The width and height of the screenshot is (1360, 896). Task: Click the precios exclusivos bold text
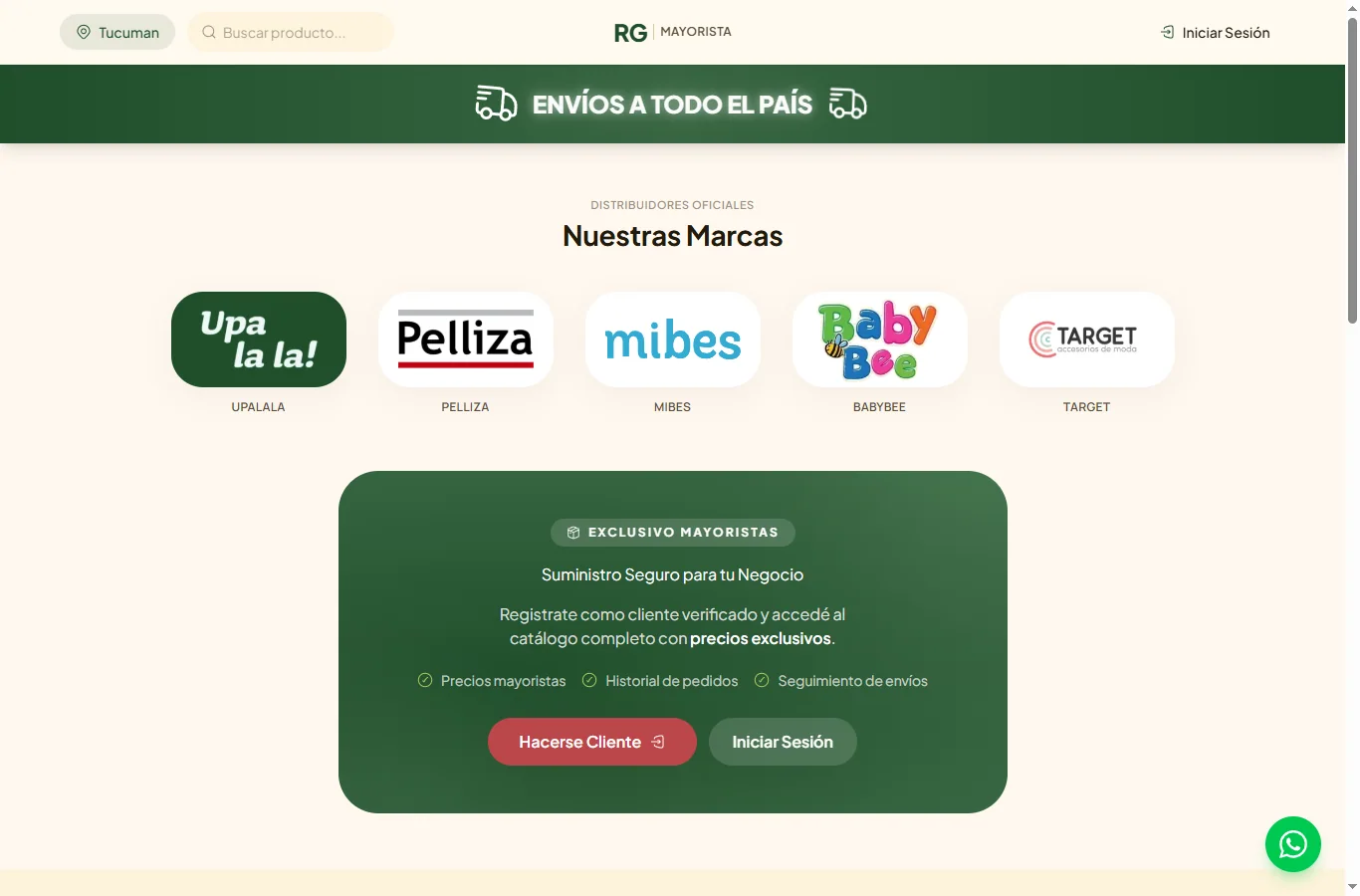click(x=761, y=638)
